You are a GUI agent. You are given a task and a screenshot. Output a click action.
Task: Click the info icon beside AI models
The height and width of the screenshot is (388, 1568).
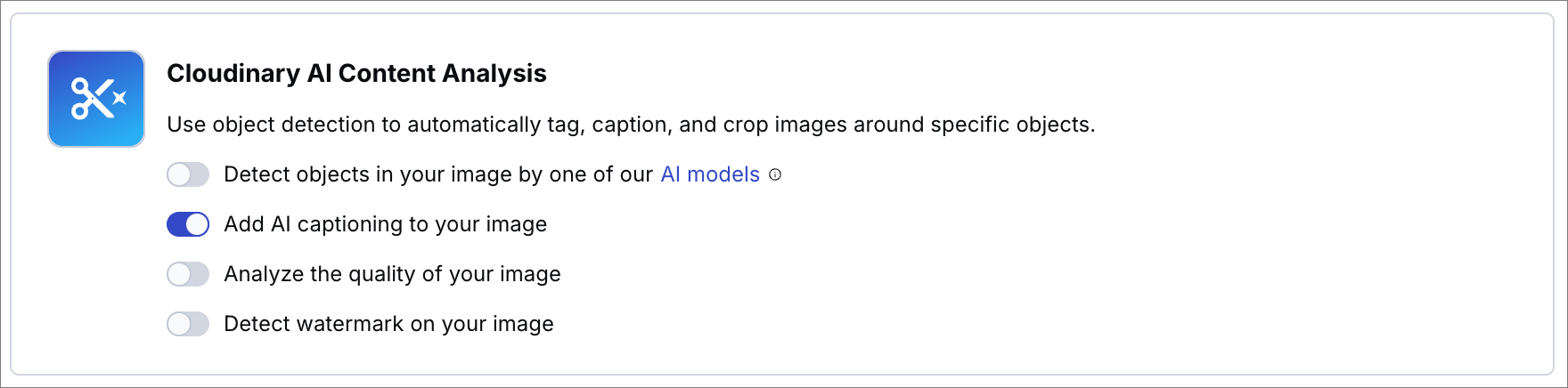coord(775,175)
